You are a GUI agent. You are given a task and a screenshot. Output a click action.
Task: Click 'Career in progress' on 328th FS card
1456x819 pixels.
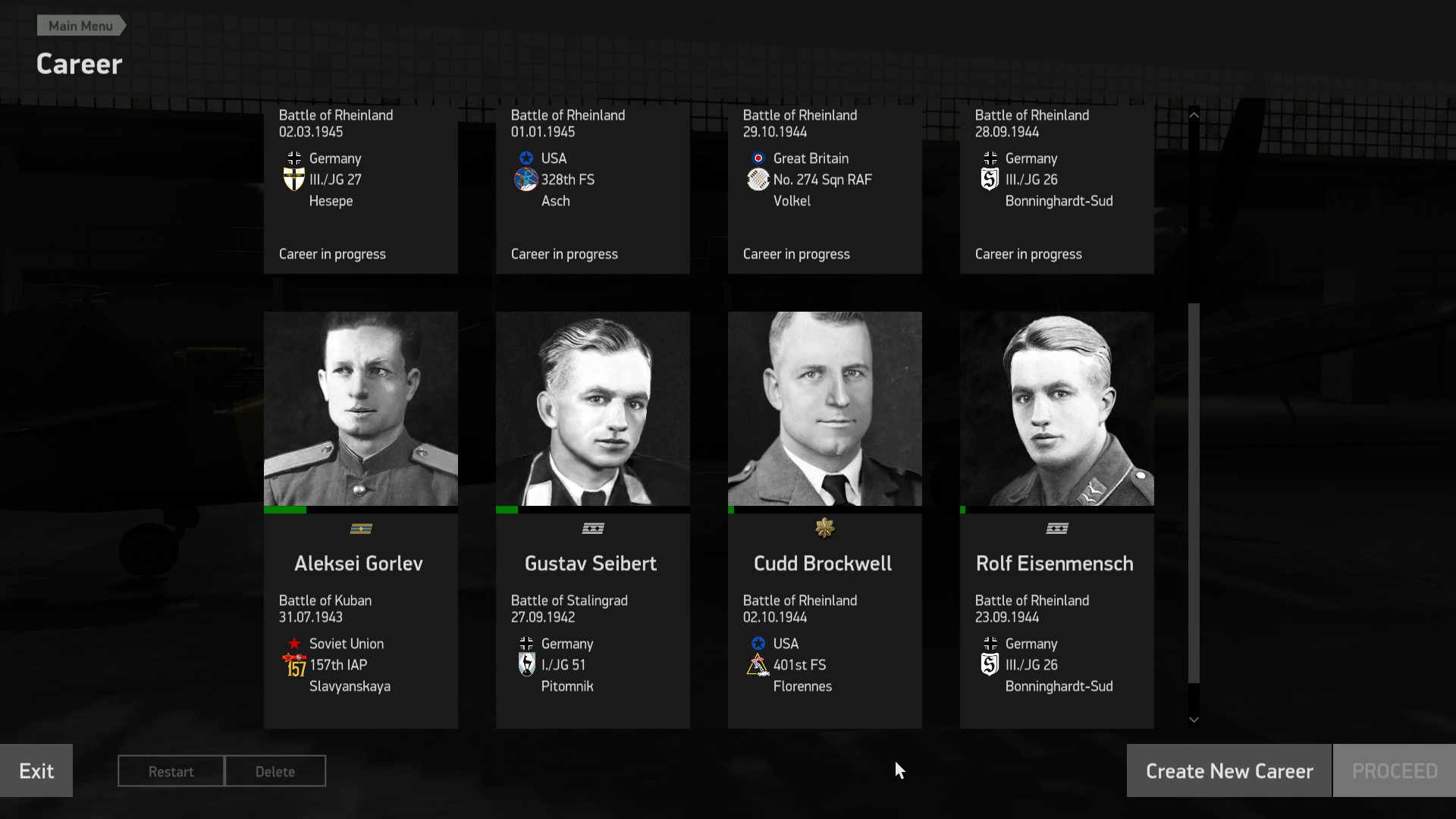tap(564, 254)
